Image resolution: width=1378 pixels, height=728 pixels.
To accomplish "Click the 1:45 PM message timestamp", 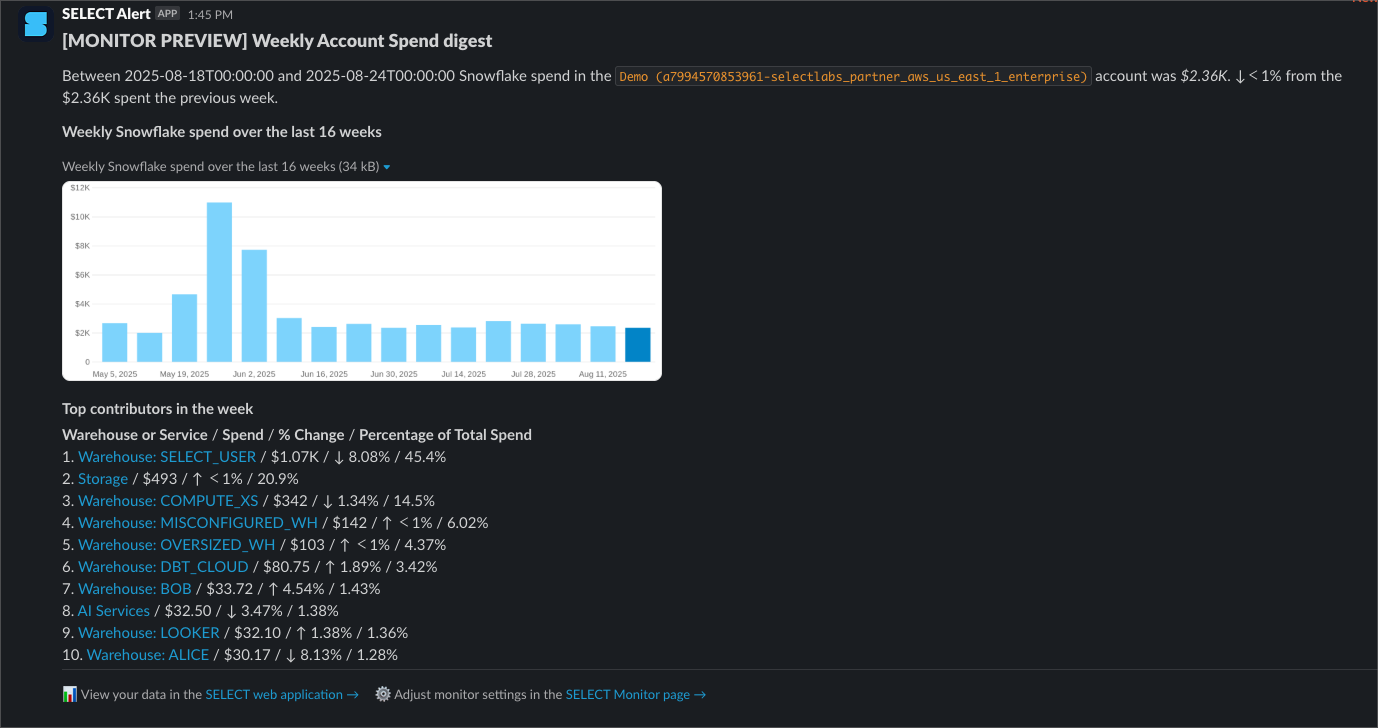I will point(210,15).
